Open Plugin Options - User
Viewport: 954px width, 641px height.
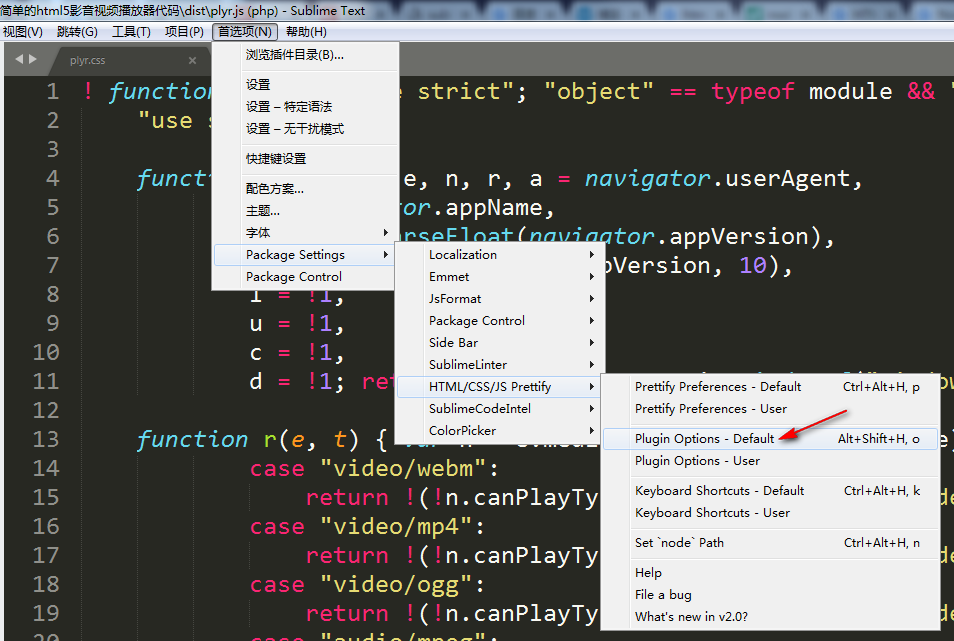[770, 460]
